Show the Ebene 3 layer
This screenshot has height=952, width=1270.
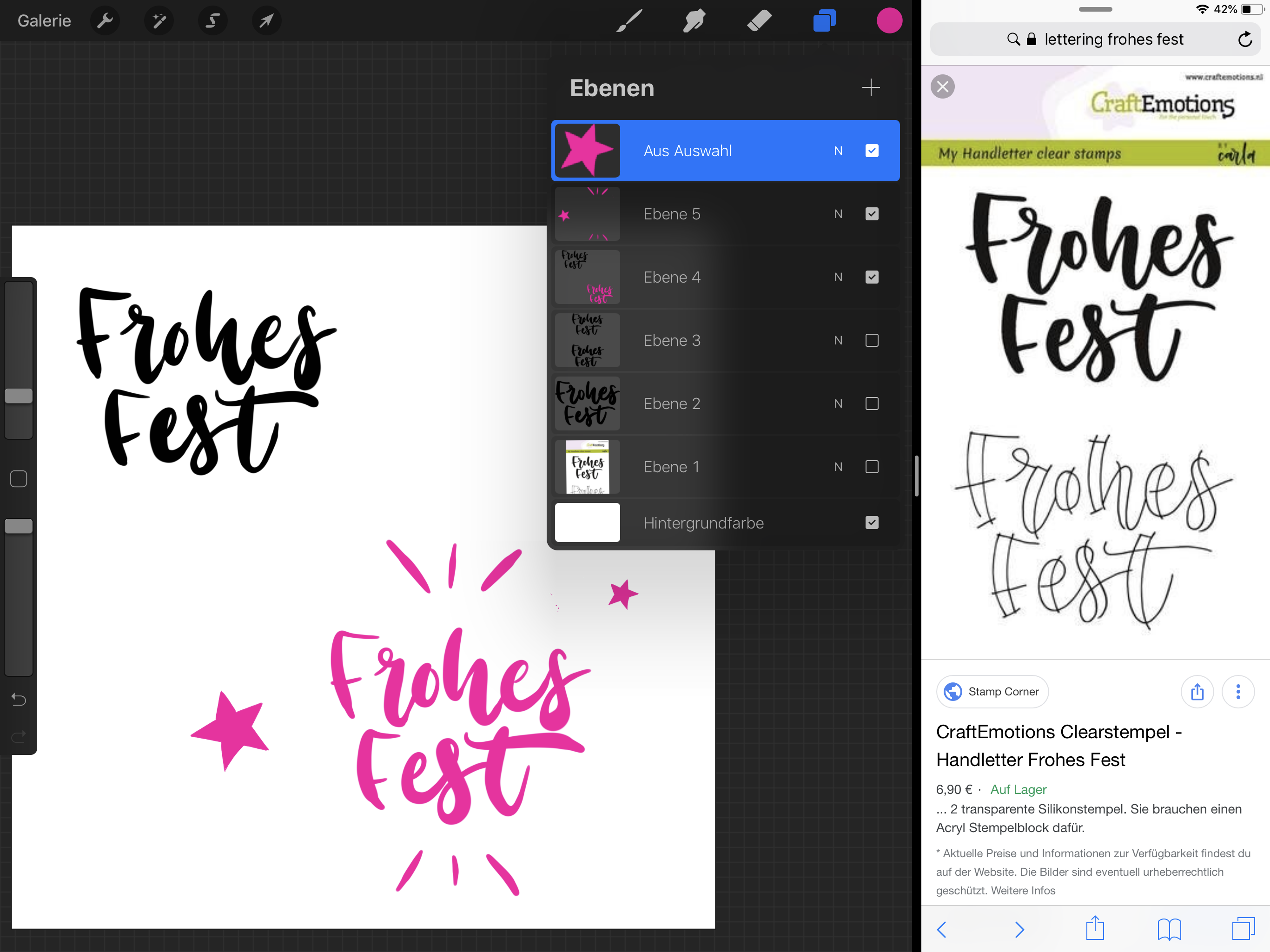pos(872,340)
